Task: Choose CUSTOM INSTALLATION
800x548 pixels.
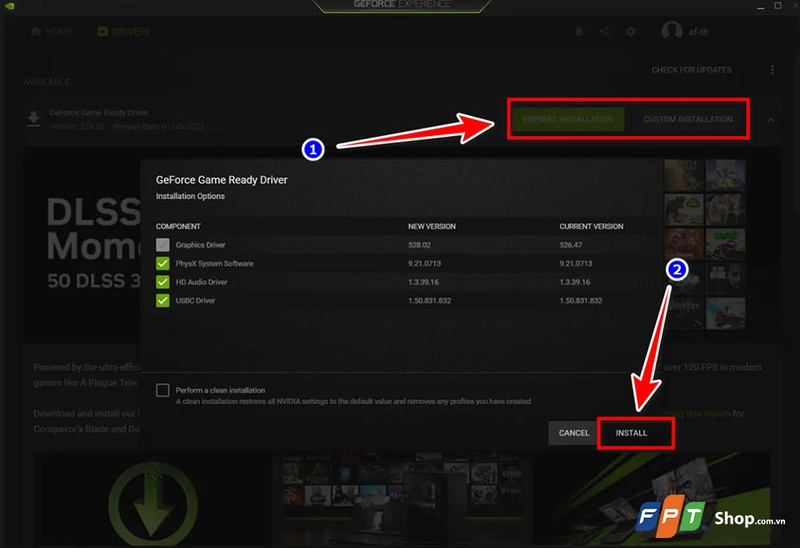Action: pyautogui.click(x=687, y=119)
